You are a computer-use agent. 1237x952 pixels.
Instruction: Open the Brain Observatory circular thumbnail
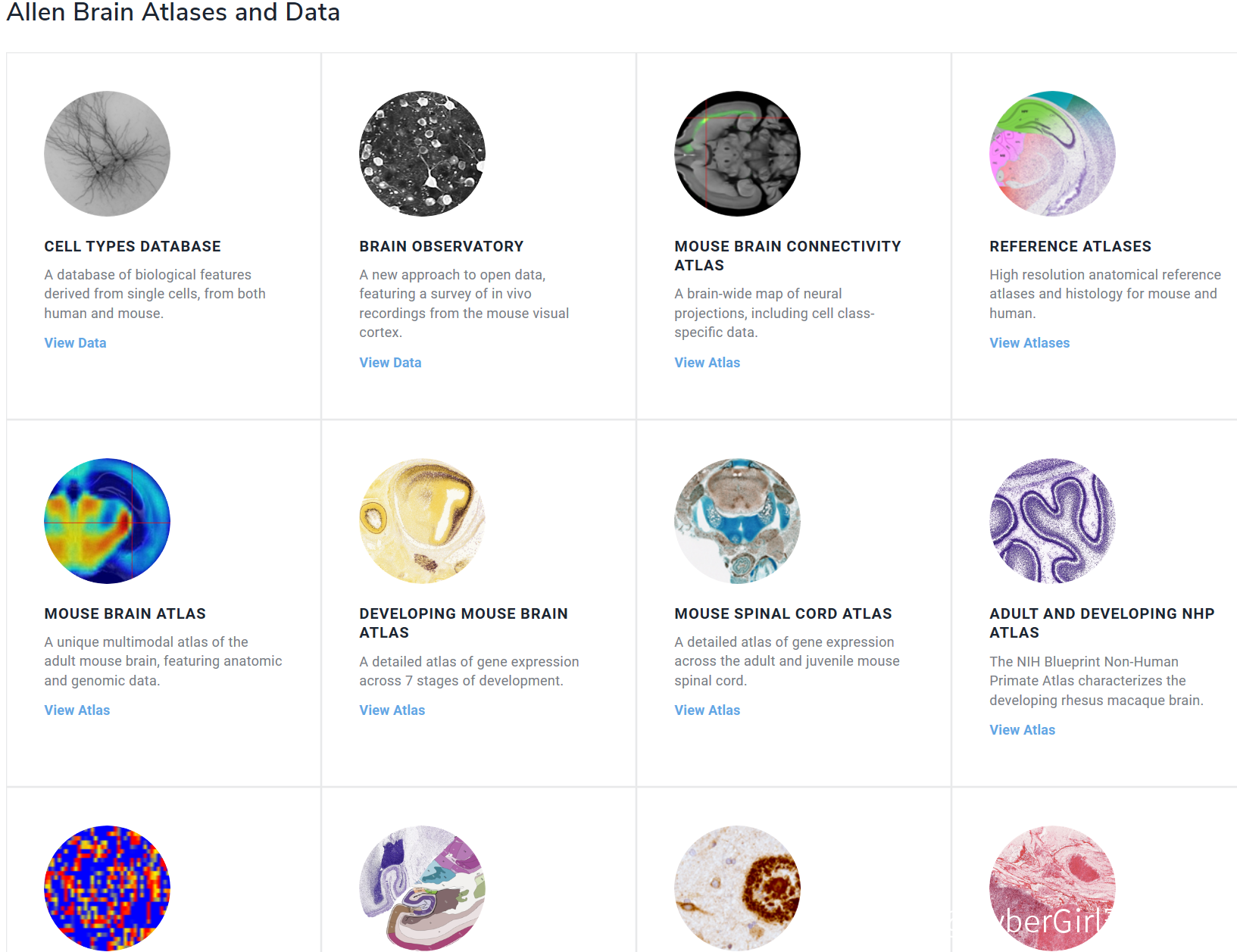(422, 154)
